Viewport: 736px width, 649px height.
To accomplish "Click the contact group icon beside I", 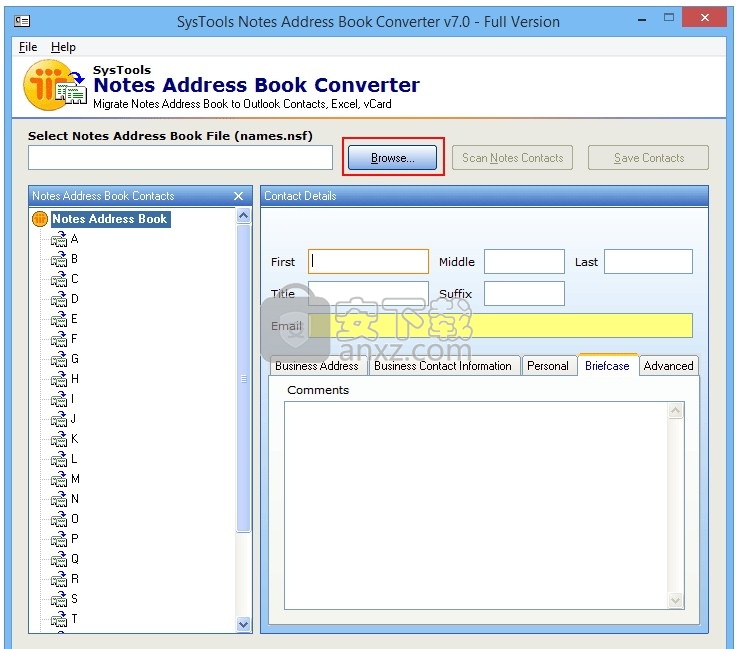I will [x=59, y=399].
